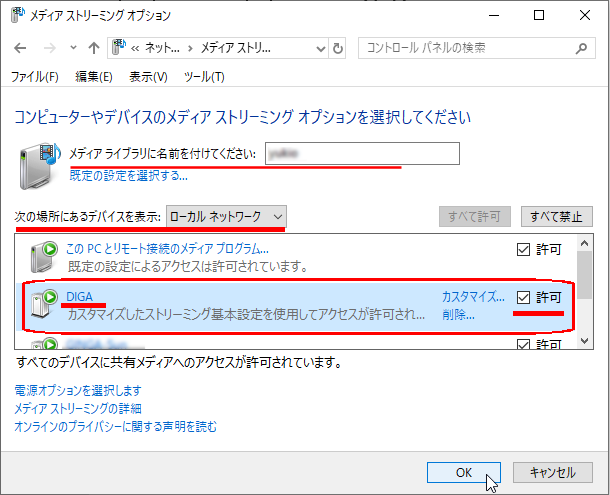The width and height of the screenshot is (610, 495).
Task: Click the Back navigation arrow
Action: tap(21, 48)
